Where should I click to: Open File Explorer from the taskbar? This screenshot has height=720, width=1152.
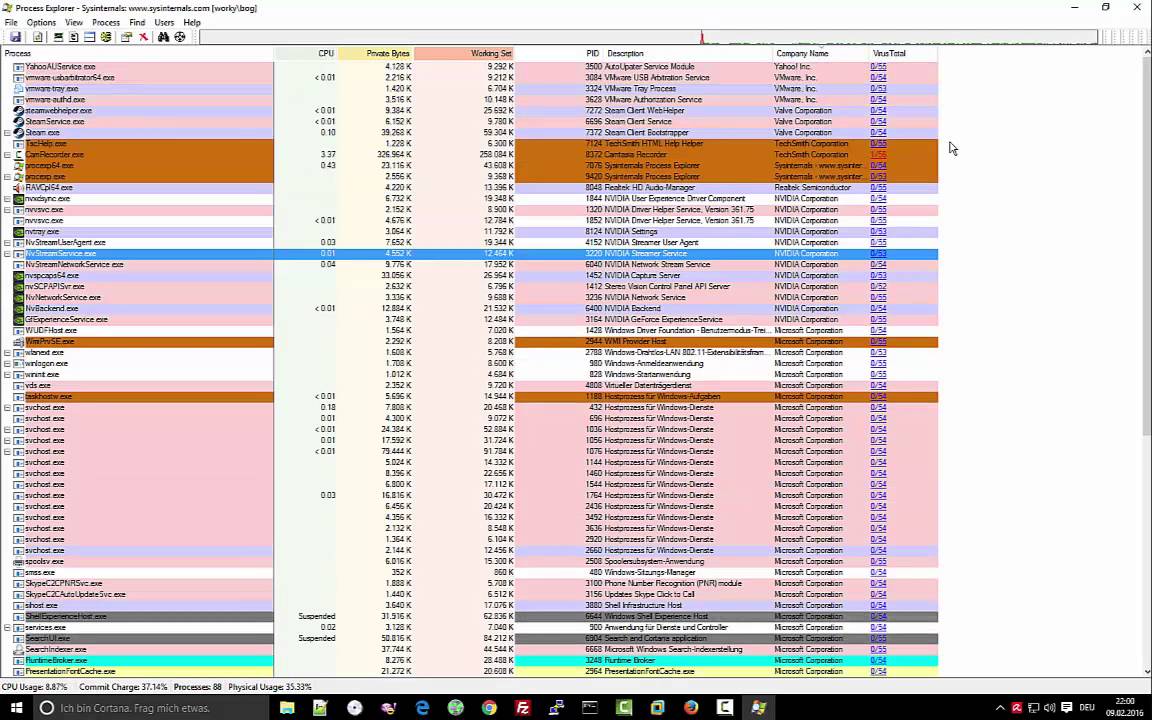(287, 708)
